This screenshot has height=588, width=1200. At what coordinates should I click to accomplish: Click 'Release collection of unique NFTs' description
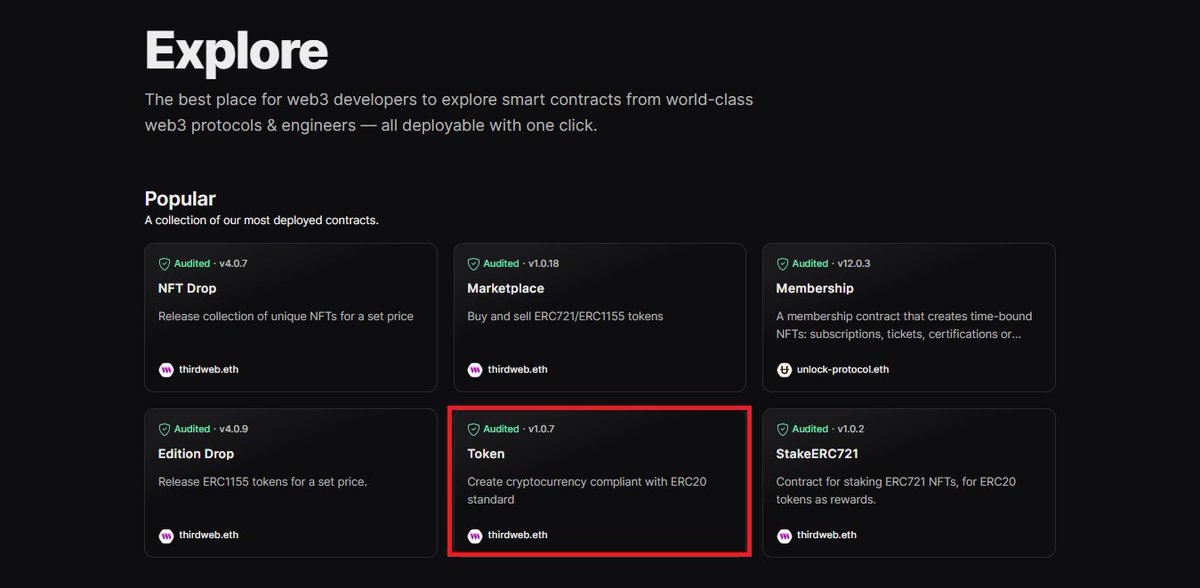(286, 316)
